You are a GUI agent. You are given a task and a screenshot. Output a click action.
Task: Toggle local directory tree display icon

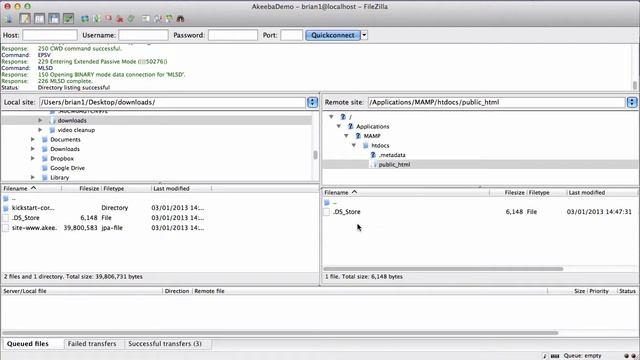coord(40,19)
